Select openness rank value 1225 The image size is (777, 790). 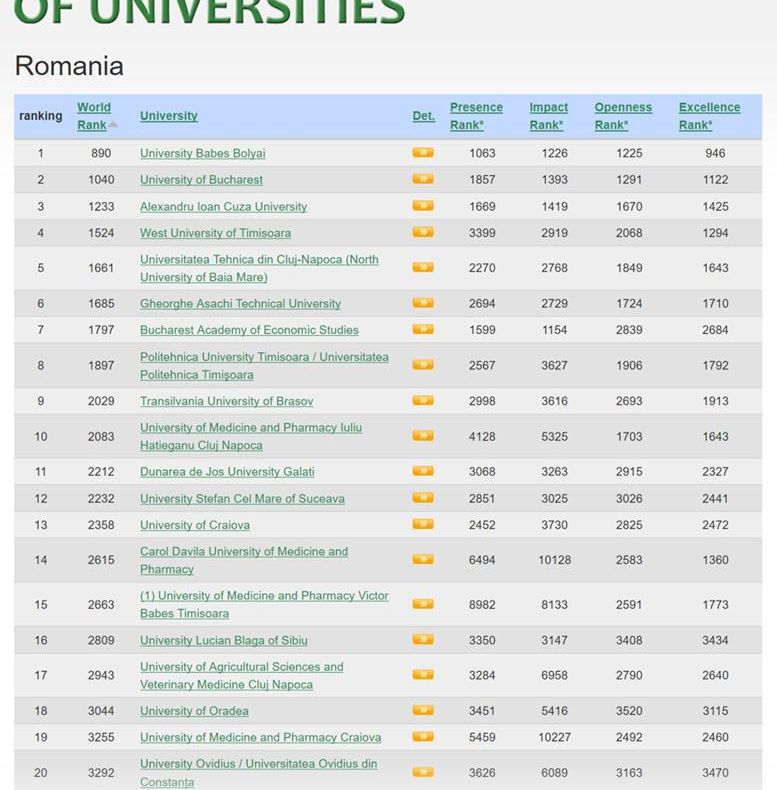coord(629,153)
